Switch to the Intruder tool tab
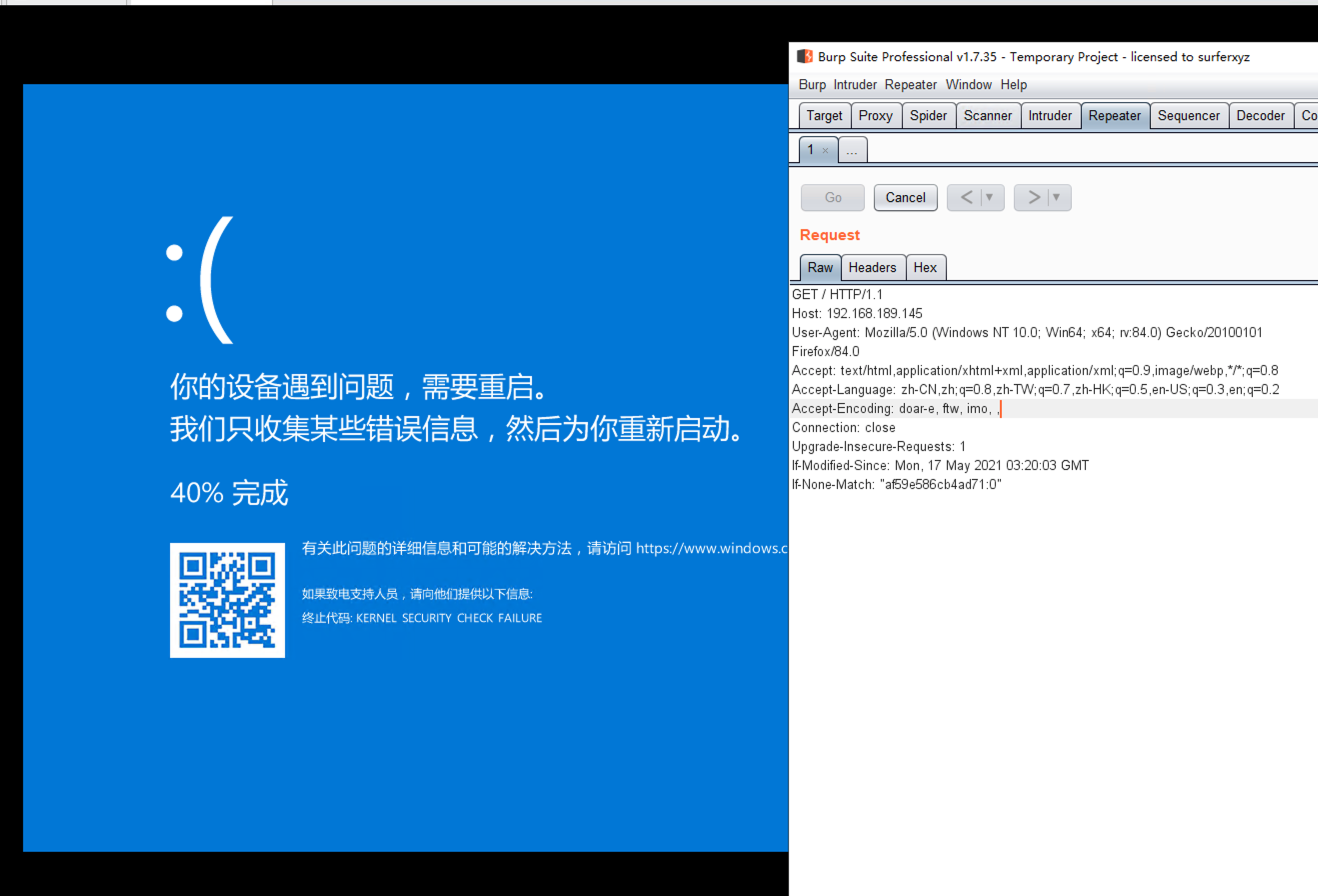 (x=1050, y=116)
